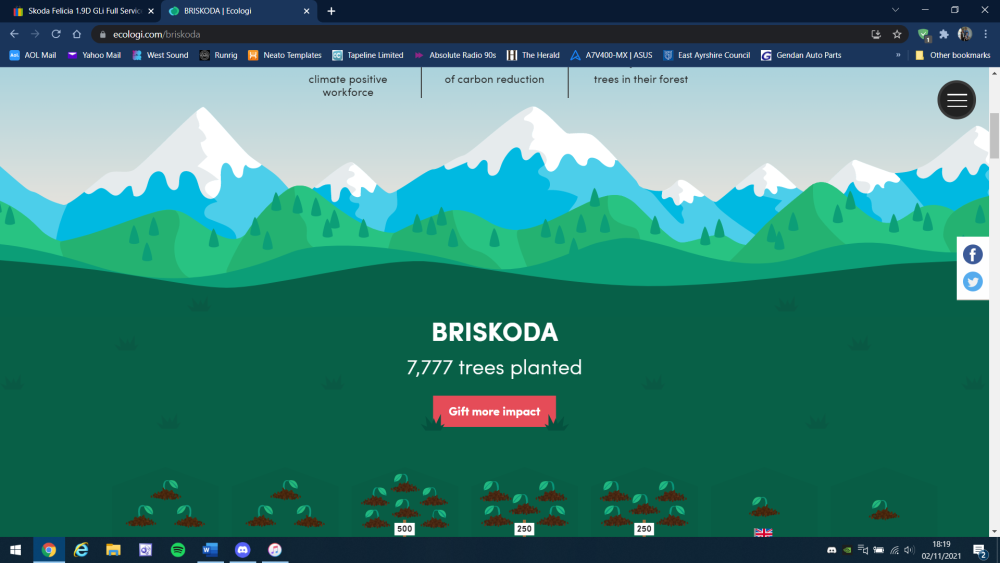Open the Absolute Radio 90s bookmark
The image size is (1000, 563).
(455, 55)
